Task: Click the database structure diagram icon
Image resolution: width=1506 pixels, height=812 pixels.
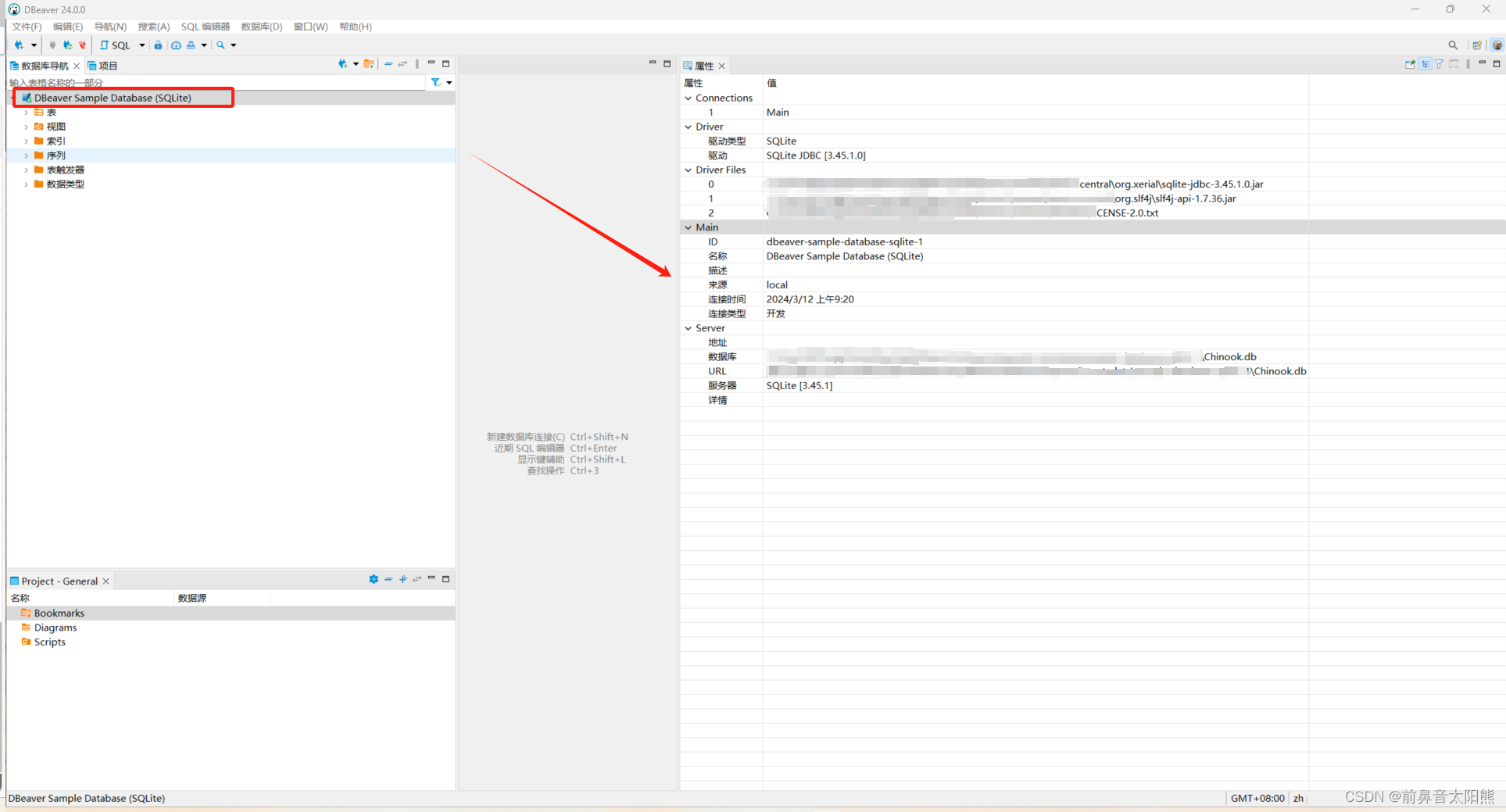Action: coord(191,45)
